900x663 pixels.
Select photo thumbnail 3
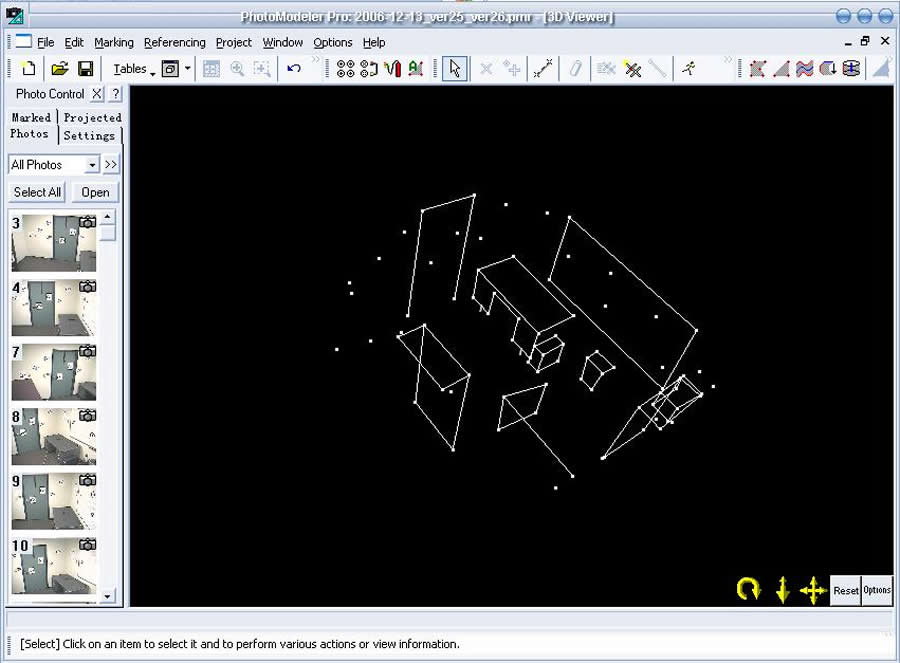tap(54, 243)
